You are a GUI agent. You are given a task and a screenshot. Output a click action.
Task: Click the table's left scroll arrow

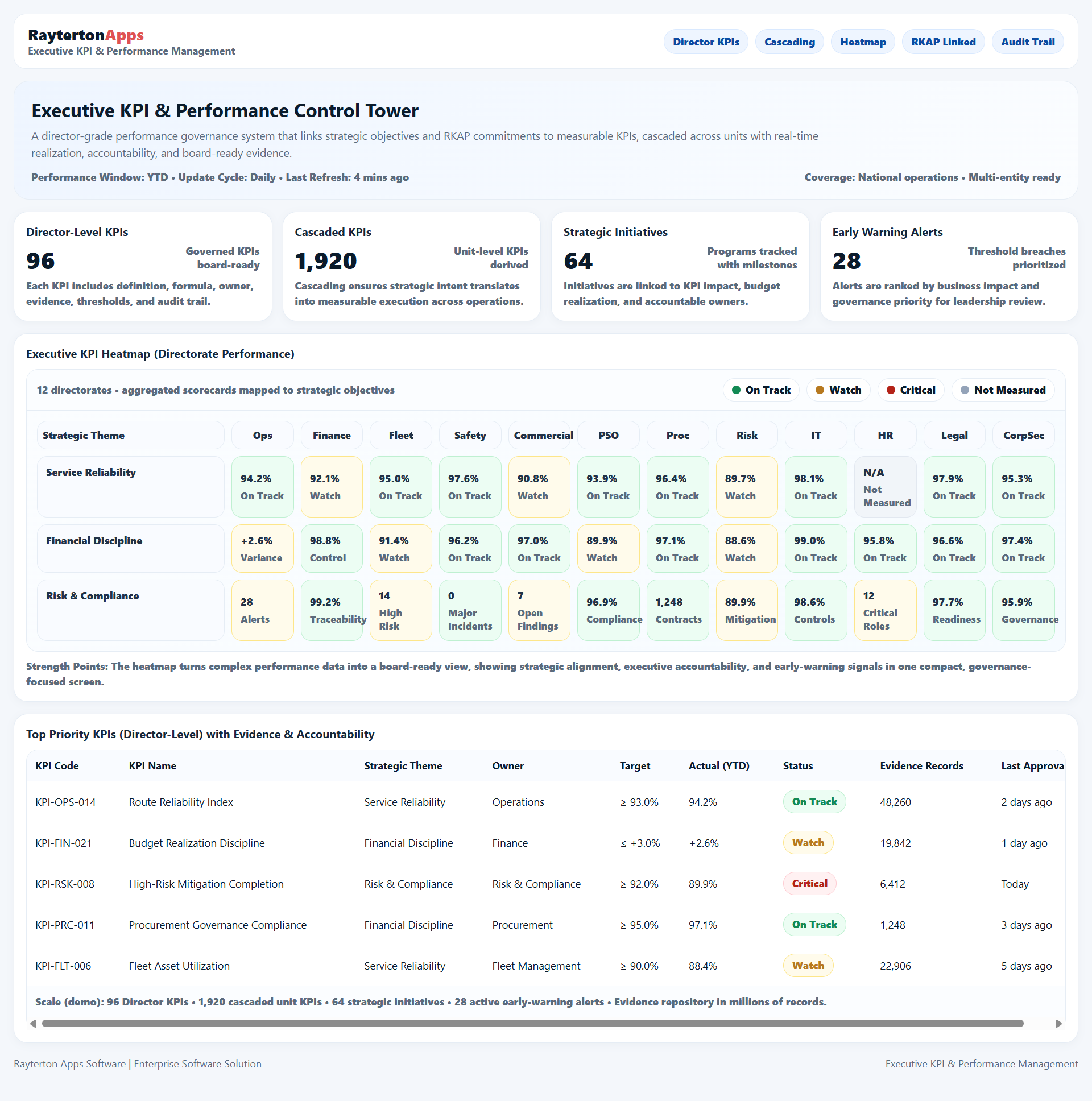(x=33, y=1024)
